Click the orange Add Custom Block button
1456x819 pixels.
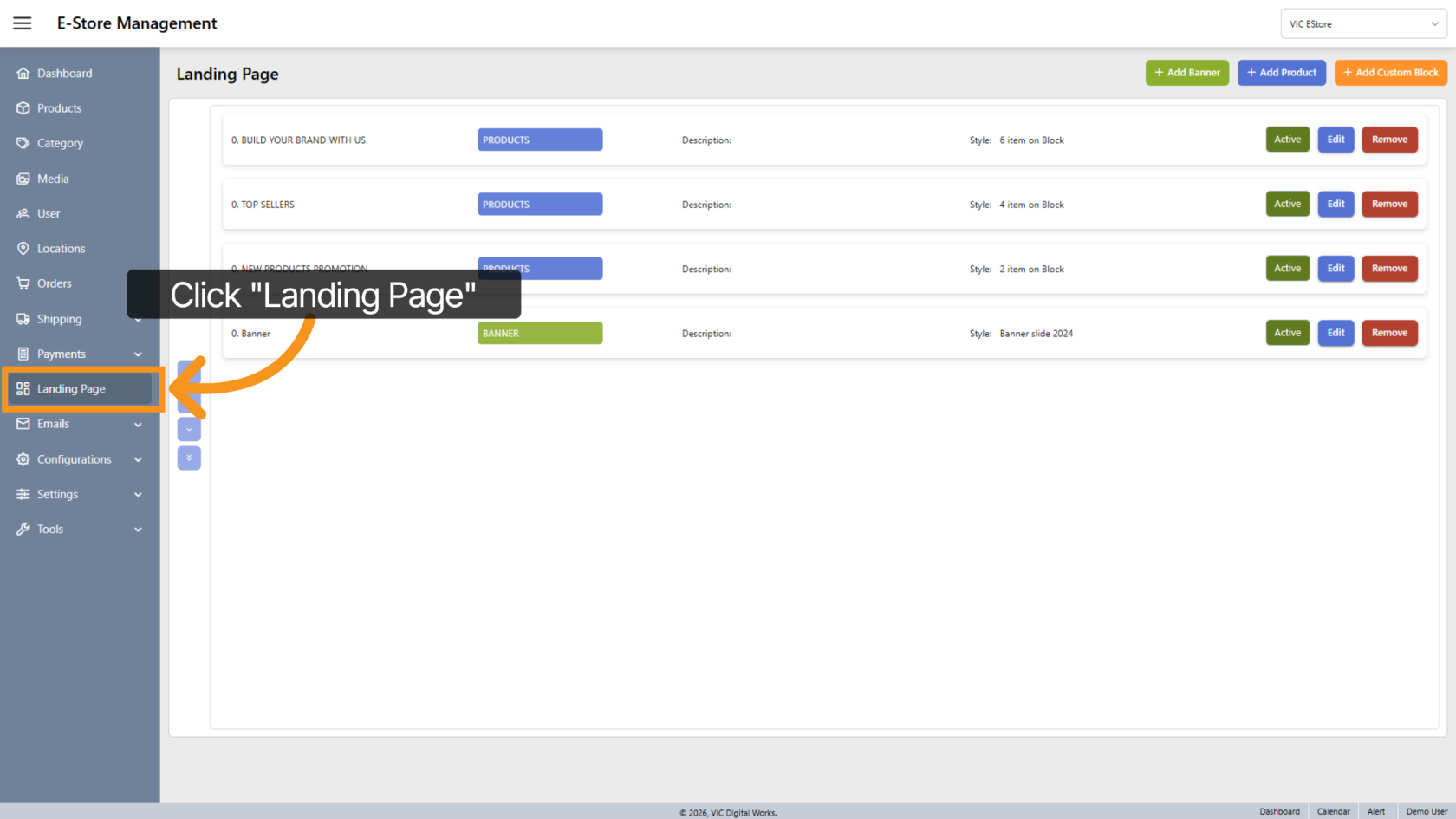1390,73
